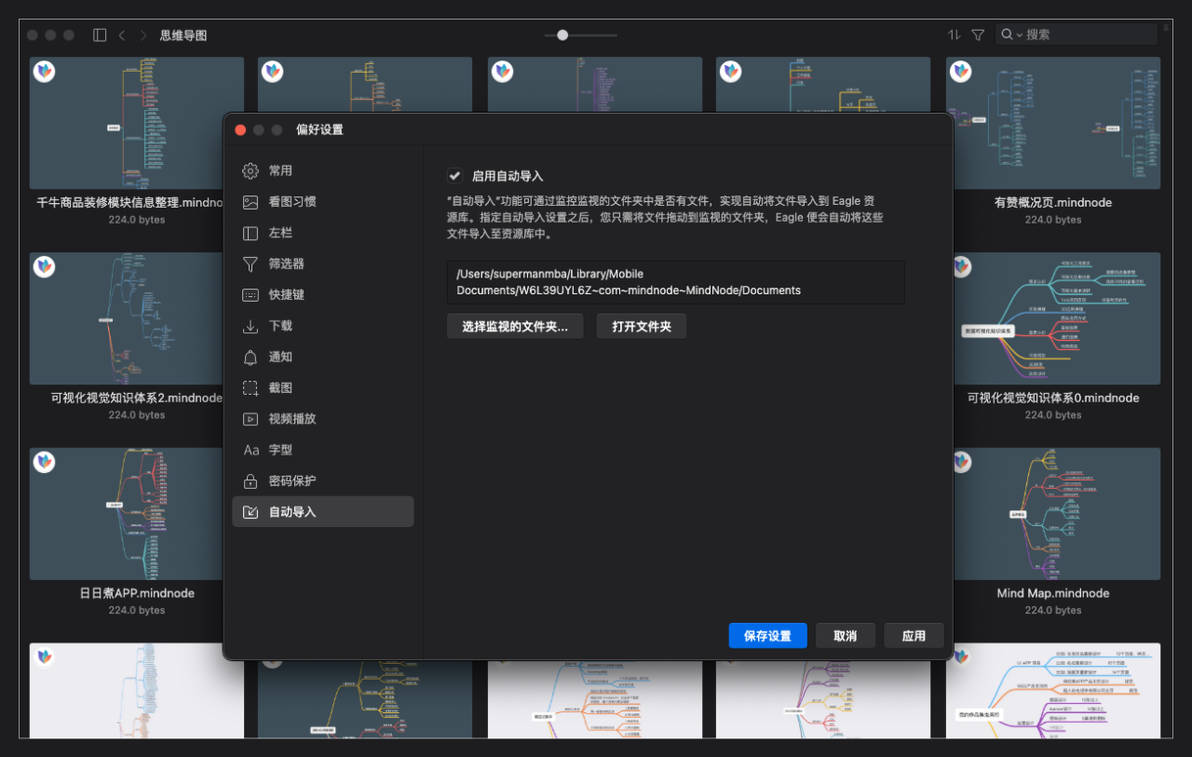This screenshot has width=1192, height=757.
Task: Switch to the 快捷键 settings tab
Action: pos(323,295)
